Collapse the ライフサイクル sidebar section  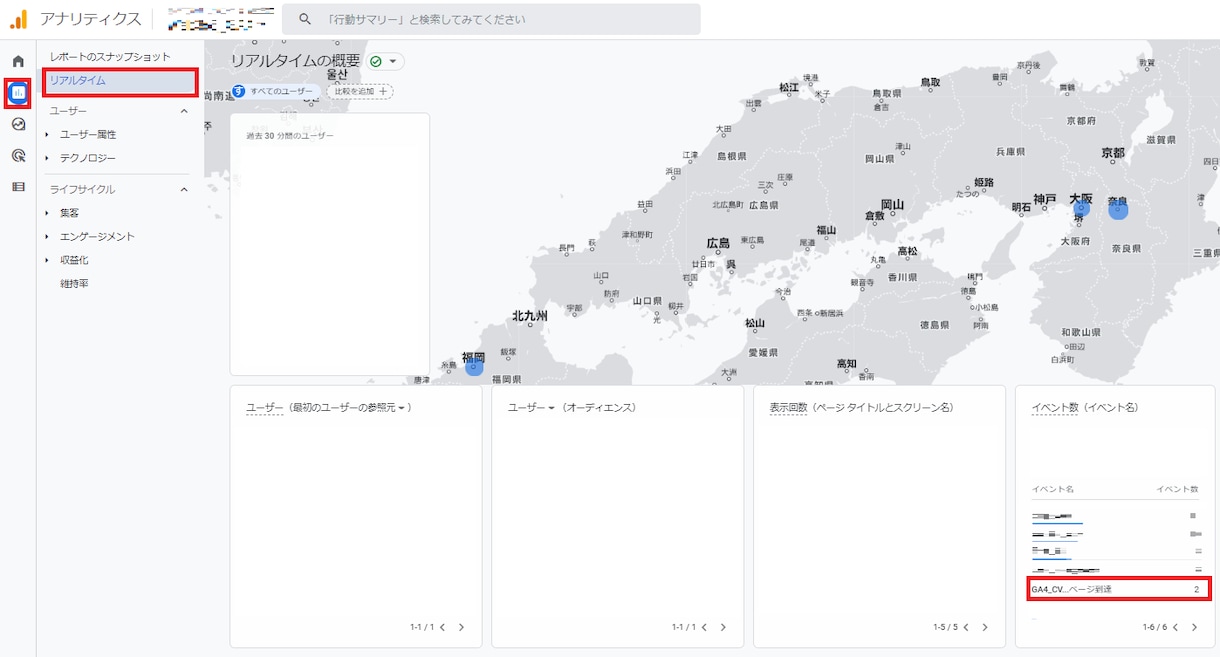(x=184, y=189)
